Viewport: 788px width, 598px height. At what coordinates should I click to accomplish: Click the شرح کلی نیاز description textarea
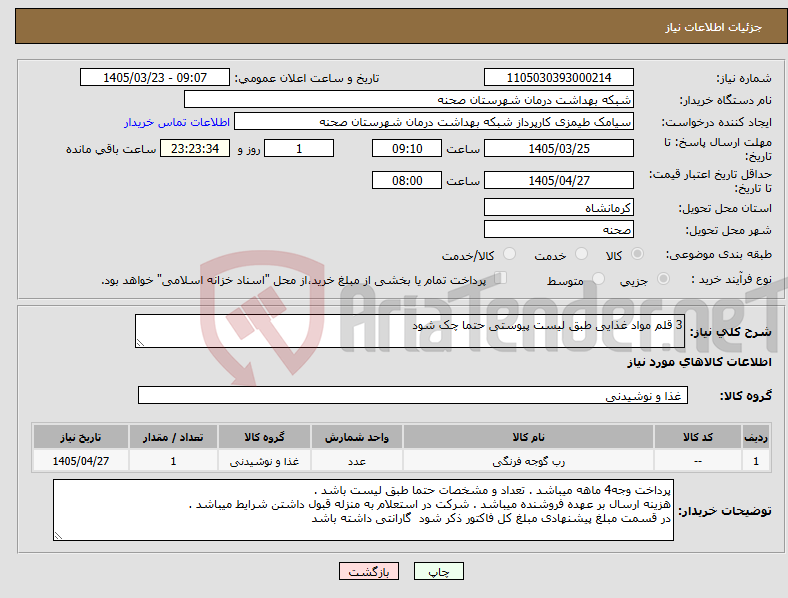coord(410,331)
